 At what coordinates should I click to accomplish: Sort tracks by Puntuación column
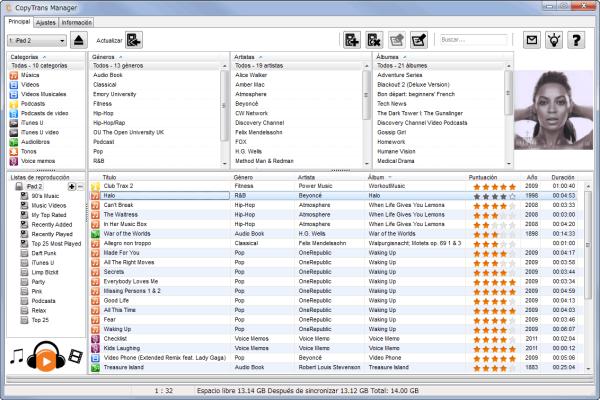coord(483,177)
